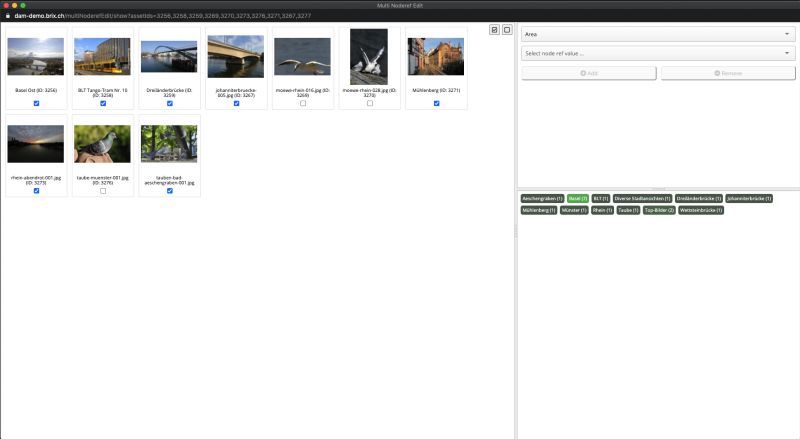This screenshot has width=800, height=439.
Task: Select the Diverse Stadtansichten (1) tag
Action: coord(642,198)
